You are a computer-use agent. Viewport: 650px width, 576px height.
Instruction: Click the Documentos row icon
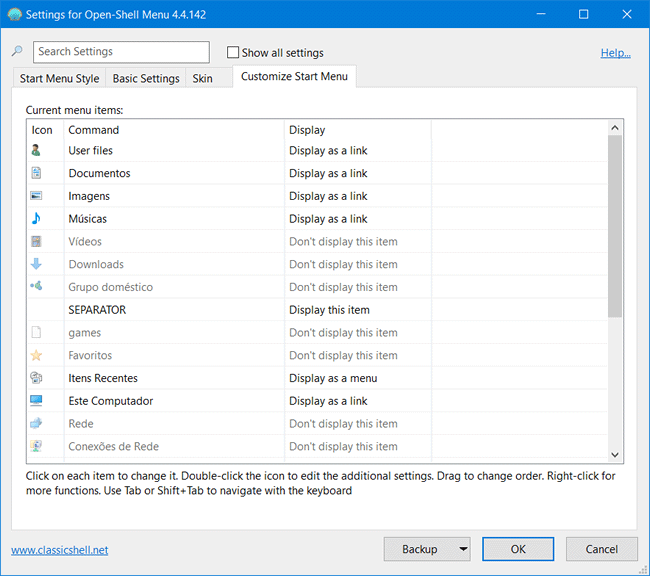36,174
